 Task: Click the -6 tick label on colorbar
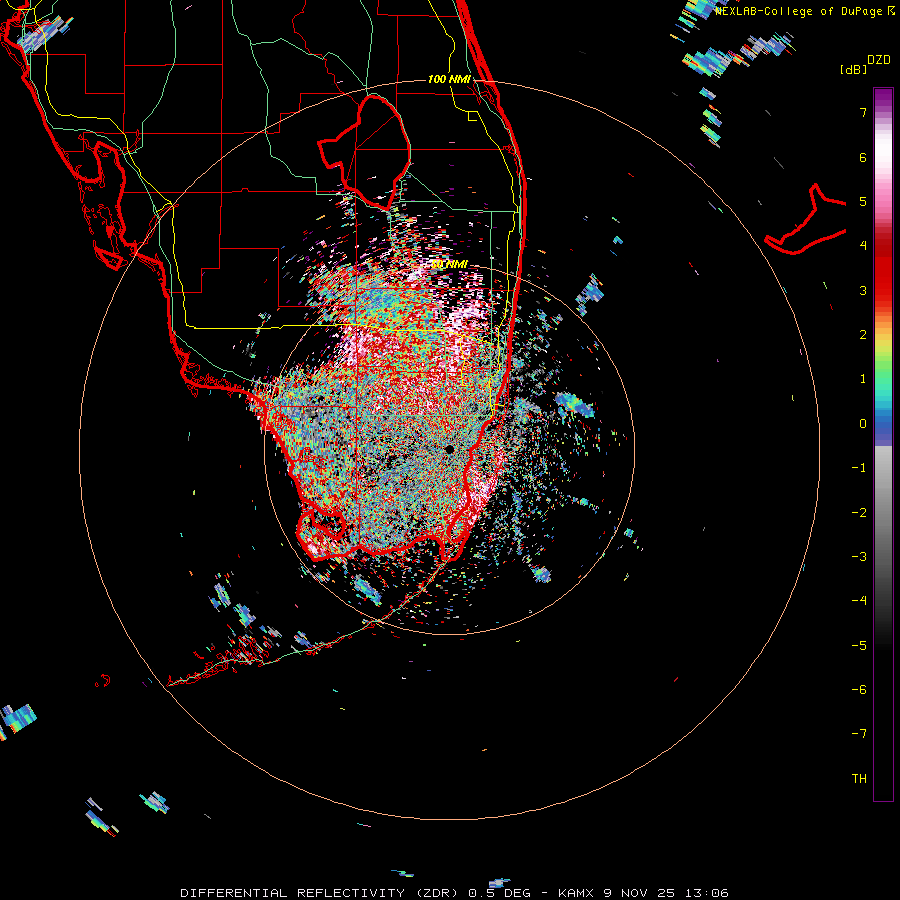(x=859, y=690)
